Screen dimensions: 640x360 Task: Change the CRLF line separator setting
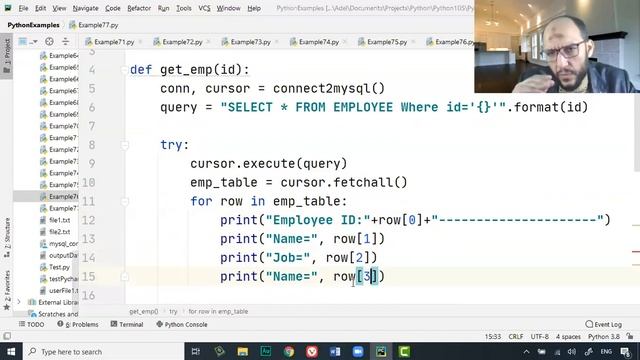click(x=516, y=337)
